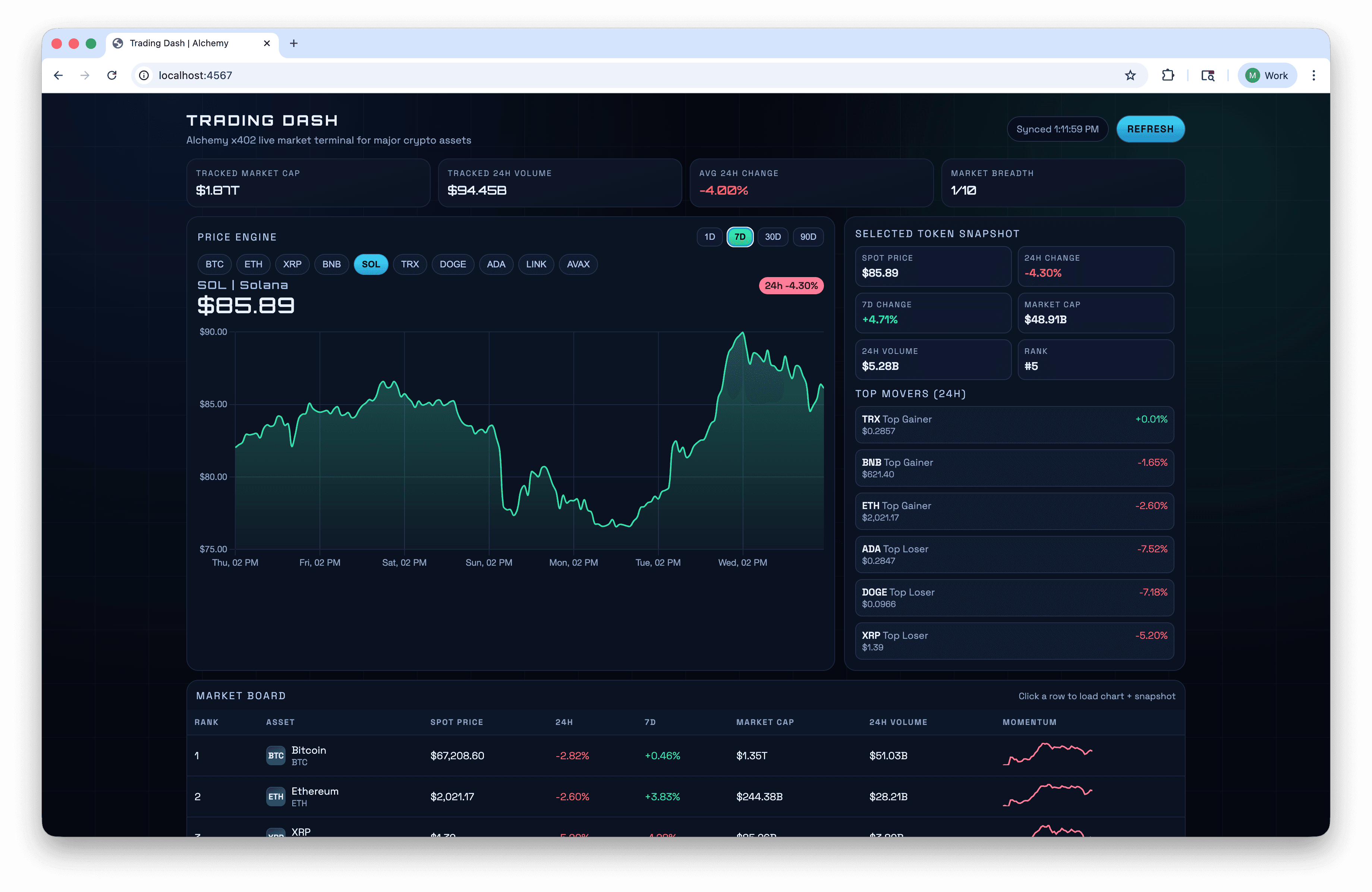
Task: Click the tab search icon
Action: point(1207,75)
